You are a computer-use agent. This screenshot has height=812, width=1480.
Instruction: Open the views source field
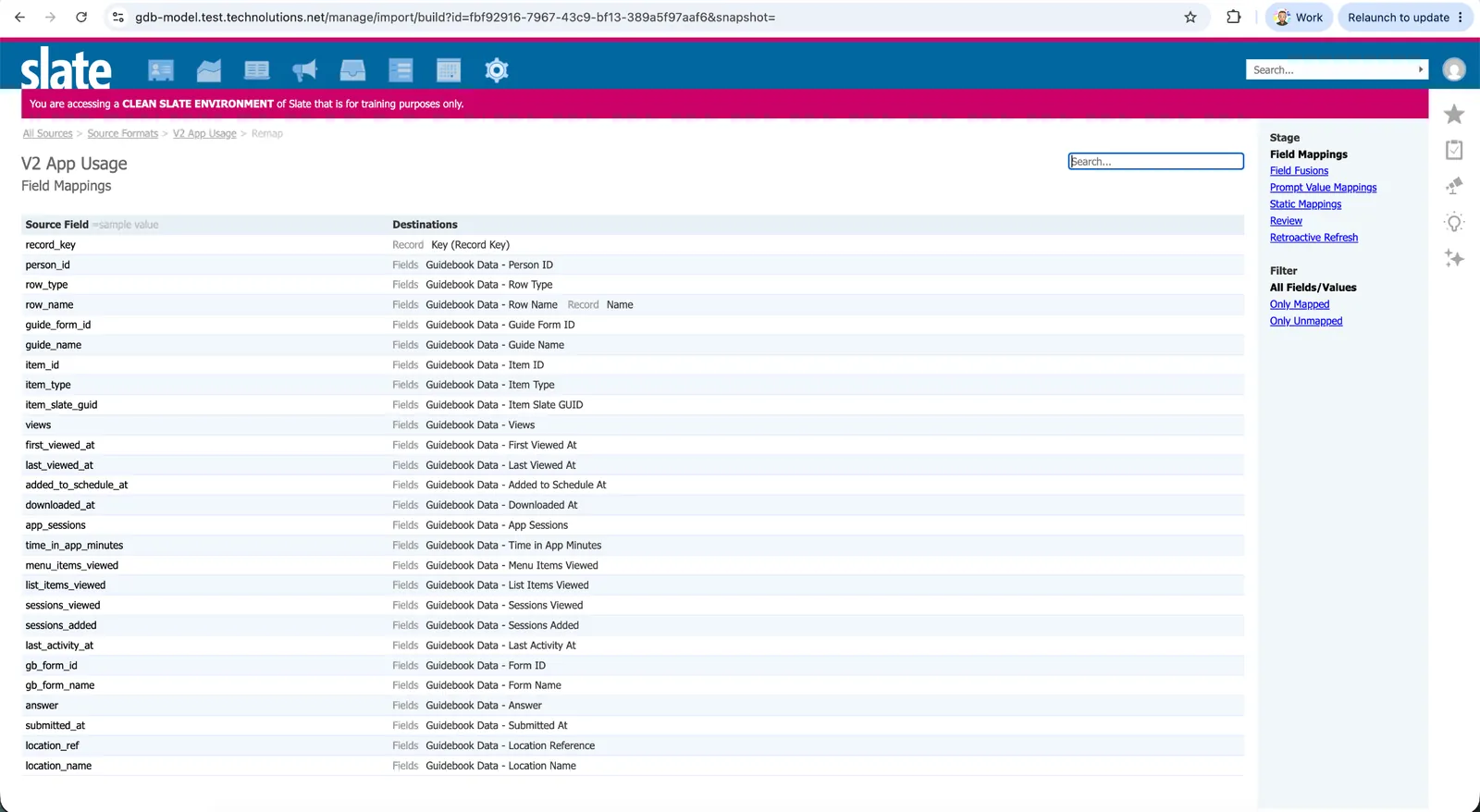[38, 425]
